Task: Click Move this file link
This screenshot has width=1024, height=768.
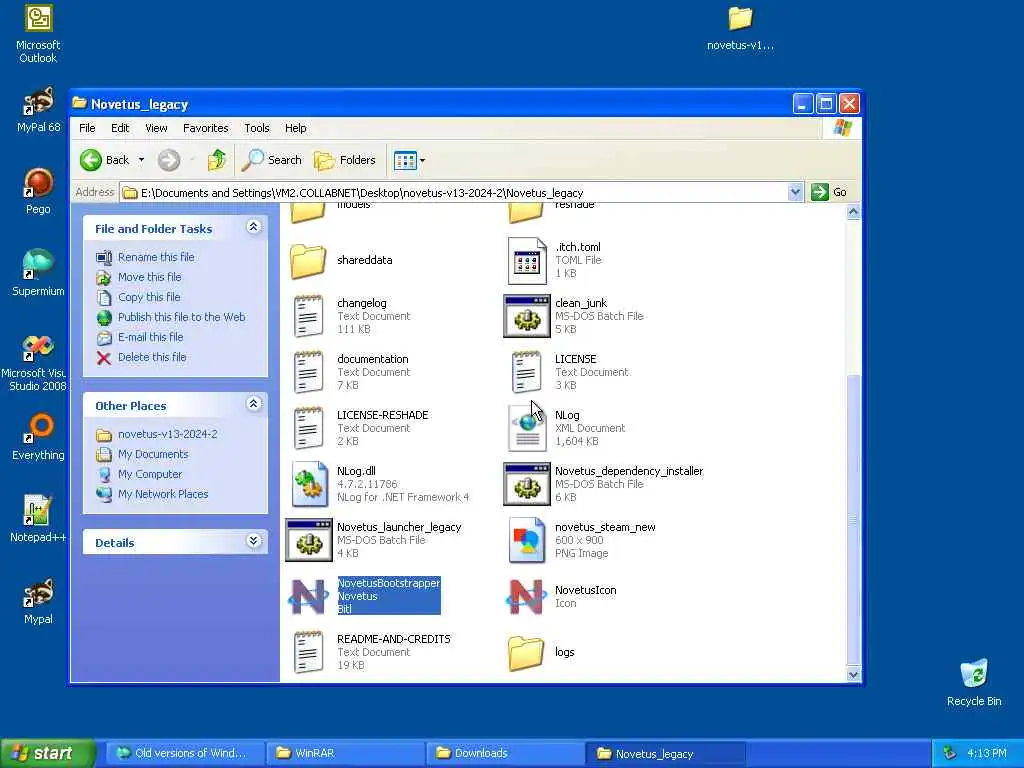Action: 150,277
